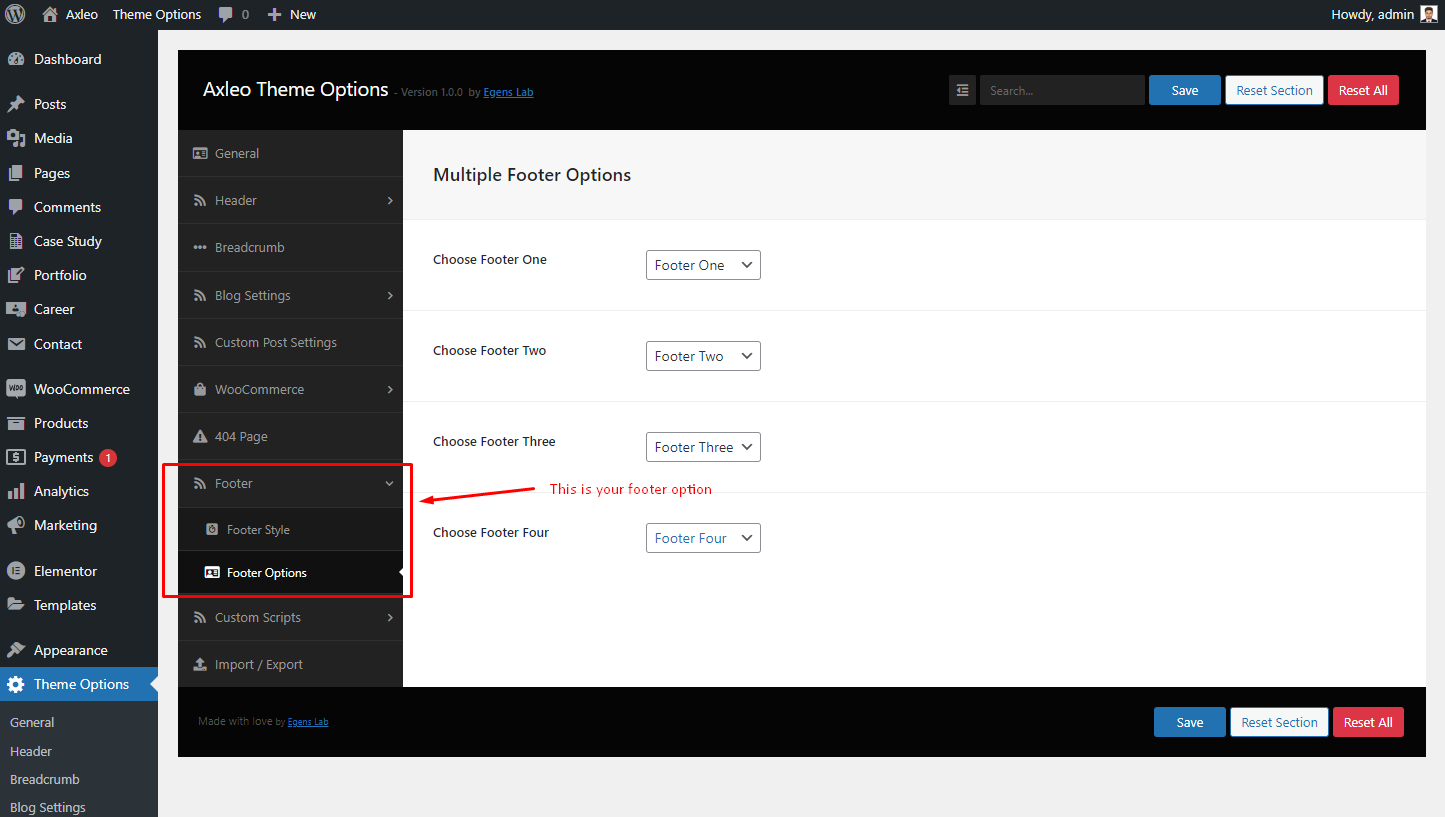
Task: Open Custom Post Settings tab
Action: 290,342
